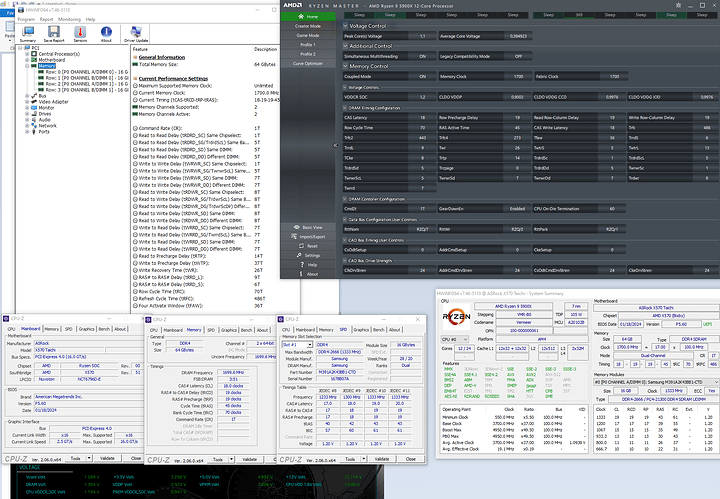The image size is (720, 499).
Task: Click the About info icon in HWiNFO64 toolbar
Action: [x=106, y=34]
